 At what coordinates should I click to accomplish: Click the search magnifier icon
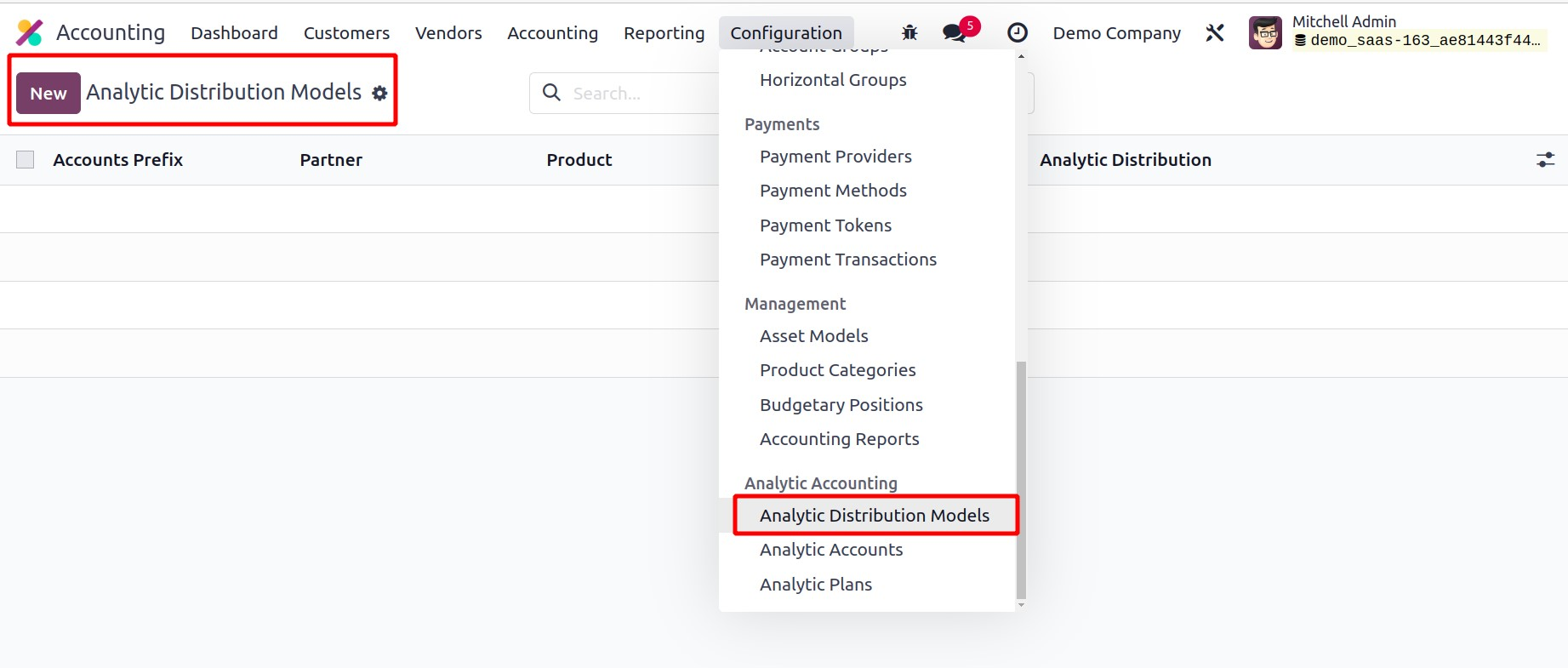pyautogui.click(x=551, y=93)
